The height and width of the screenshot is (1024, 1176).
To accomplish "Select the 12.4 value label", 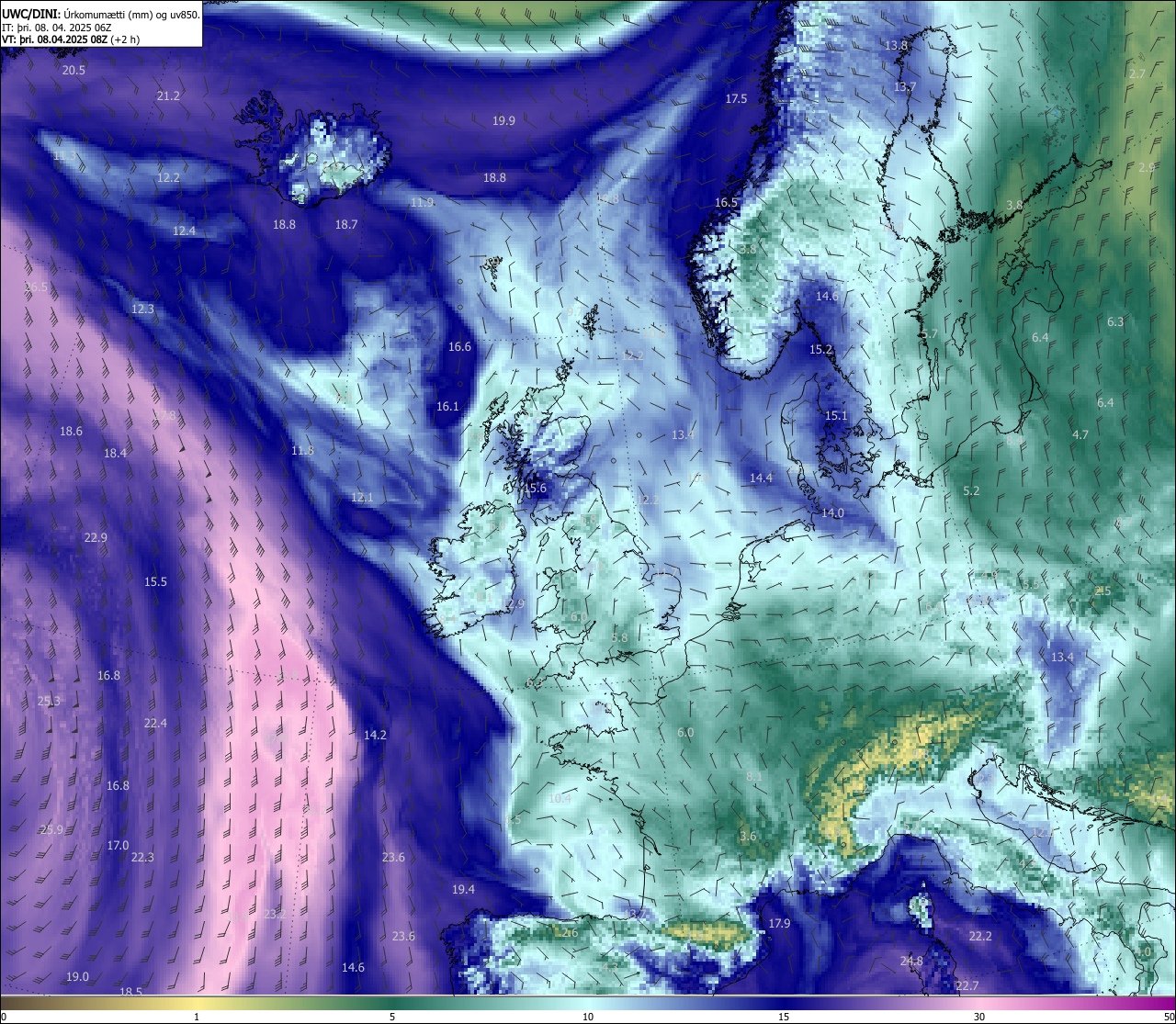I will coord(184,231).
